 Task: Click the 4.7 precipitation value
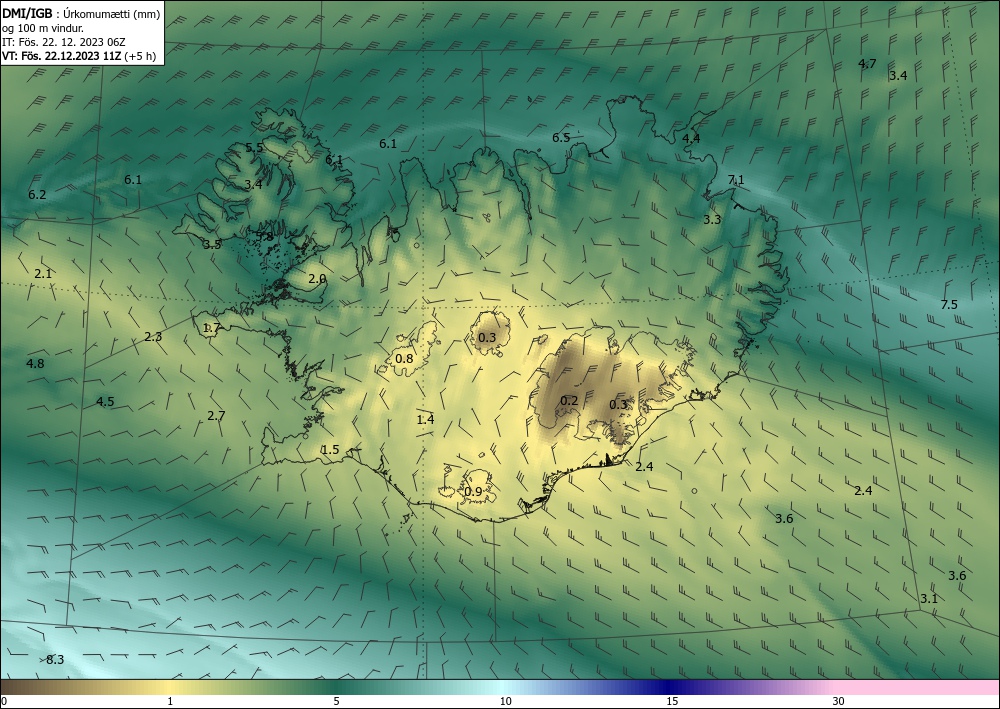pos(867,63)
